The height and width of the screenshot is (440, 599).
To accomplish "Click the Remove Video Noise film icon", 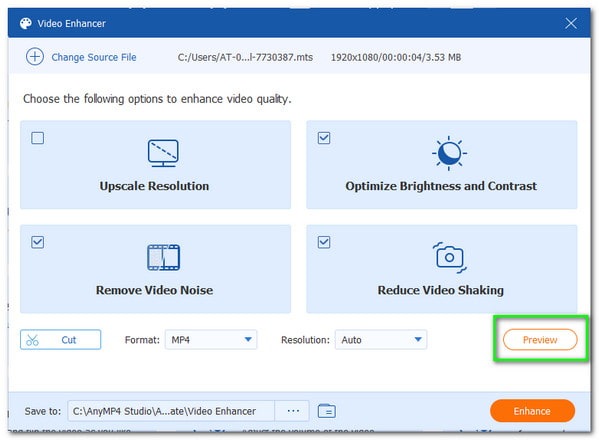I will click(x=164, y=257).
